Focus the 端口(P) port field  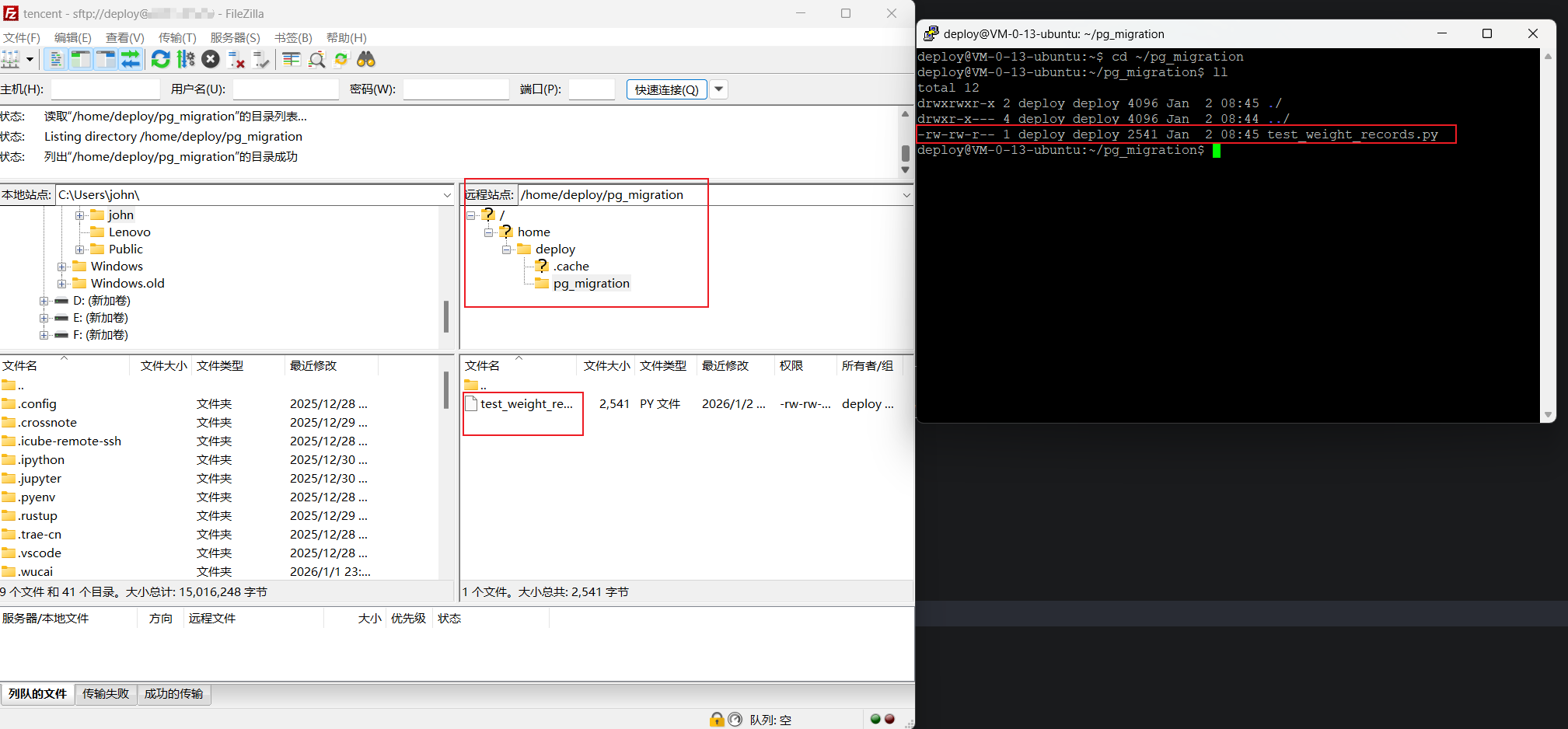pyautogui.click(x=592, y=89)
